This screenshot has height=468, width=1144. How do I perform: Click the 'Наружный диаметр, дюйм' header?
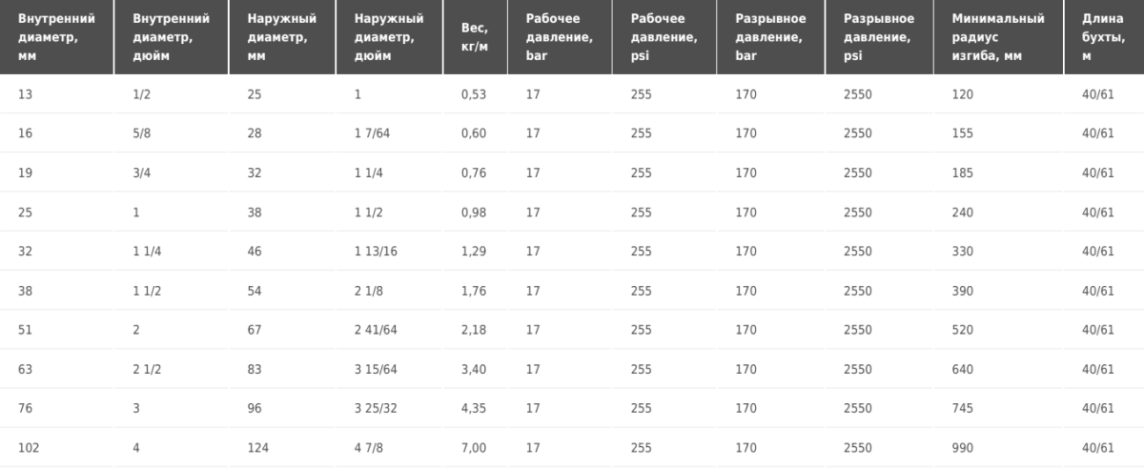[390, 37]
